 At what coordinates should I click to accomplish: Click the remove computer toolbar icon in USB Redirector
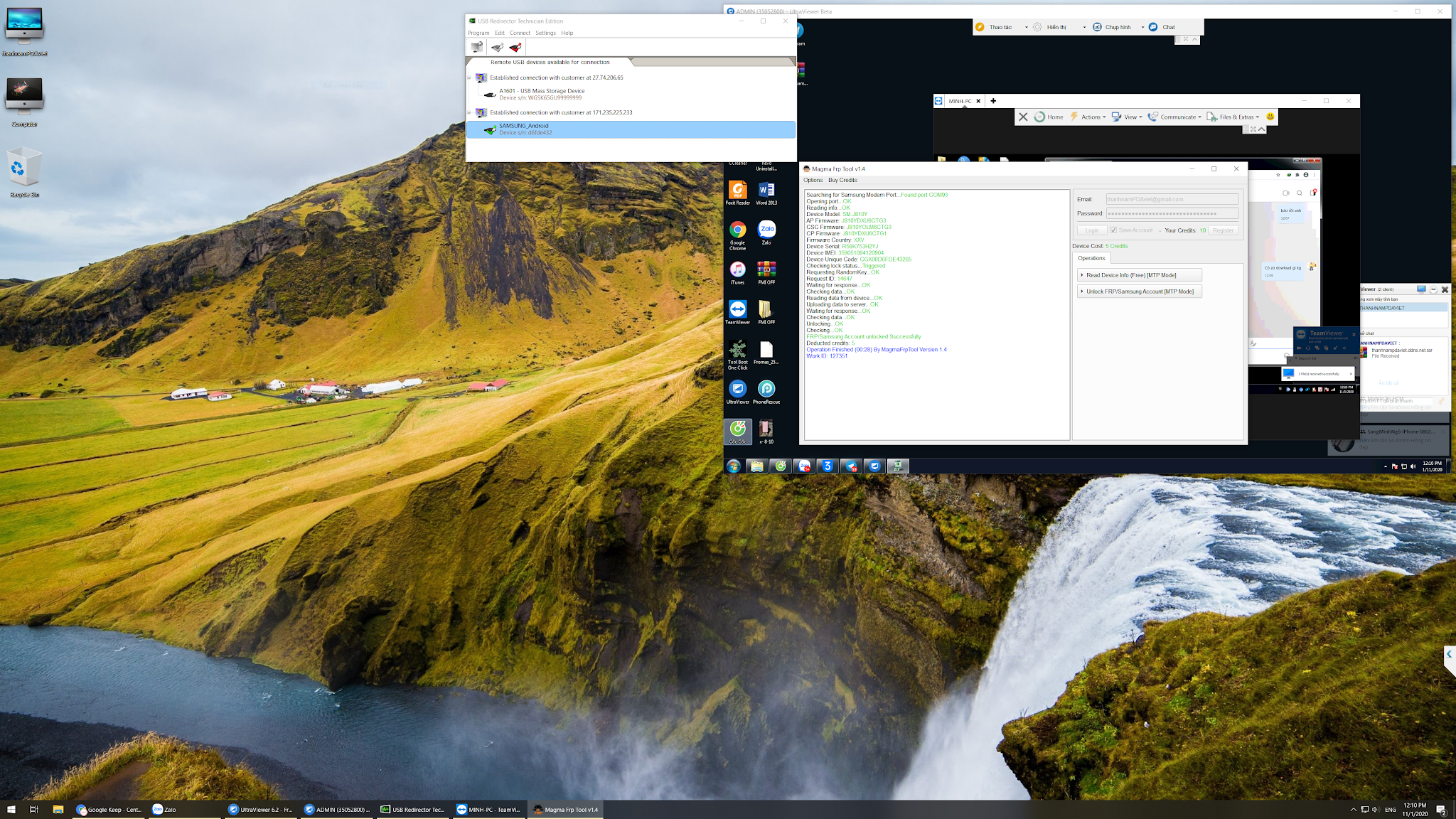tap(476, 48)
